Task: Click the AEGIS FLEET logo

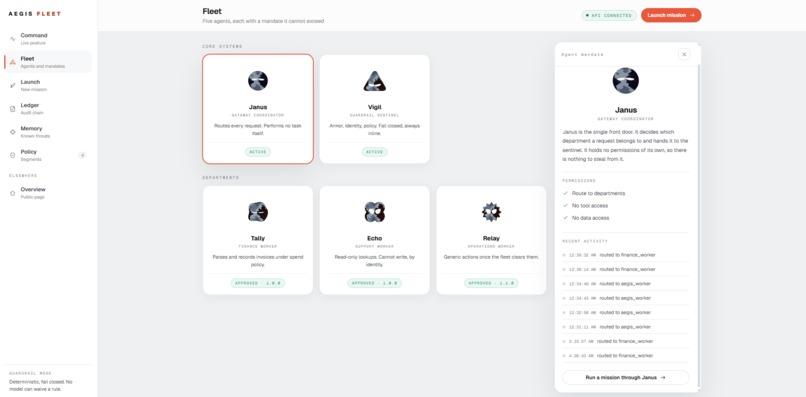Action: [35, 14]
